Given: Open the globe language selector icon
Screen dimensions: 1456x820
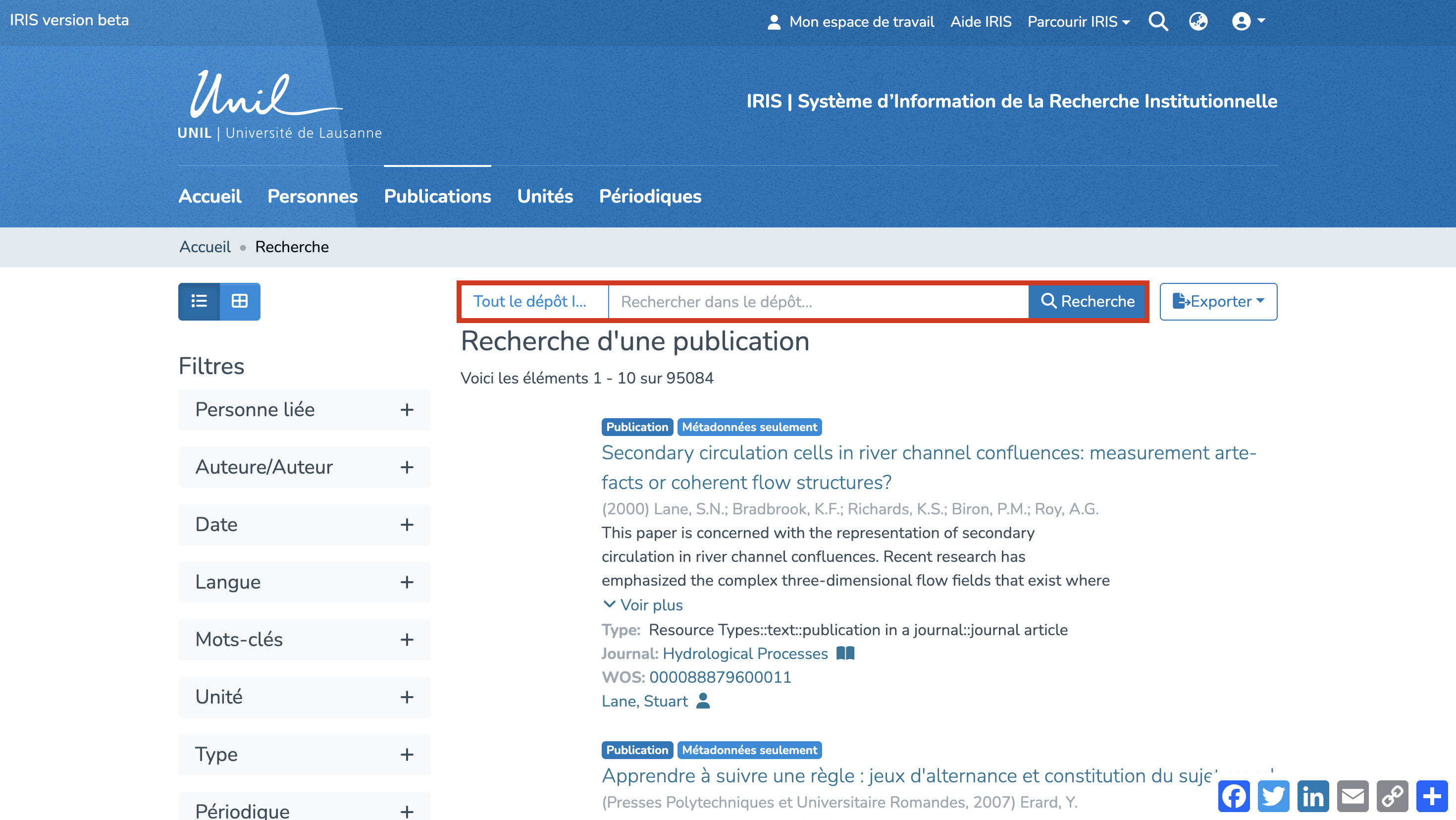Looking at the screenshot, I should (x=1197, y=21).
